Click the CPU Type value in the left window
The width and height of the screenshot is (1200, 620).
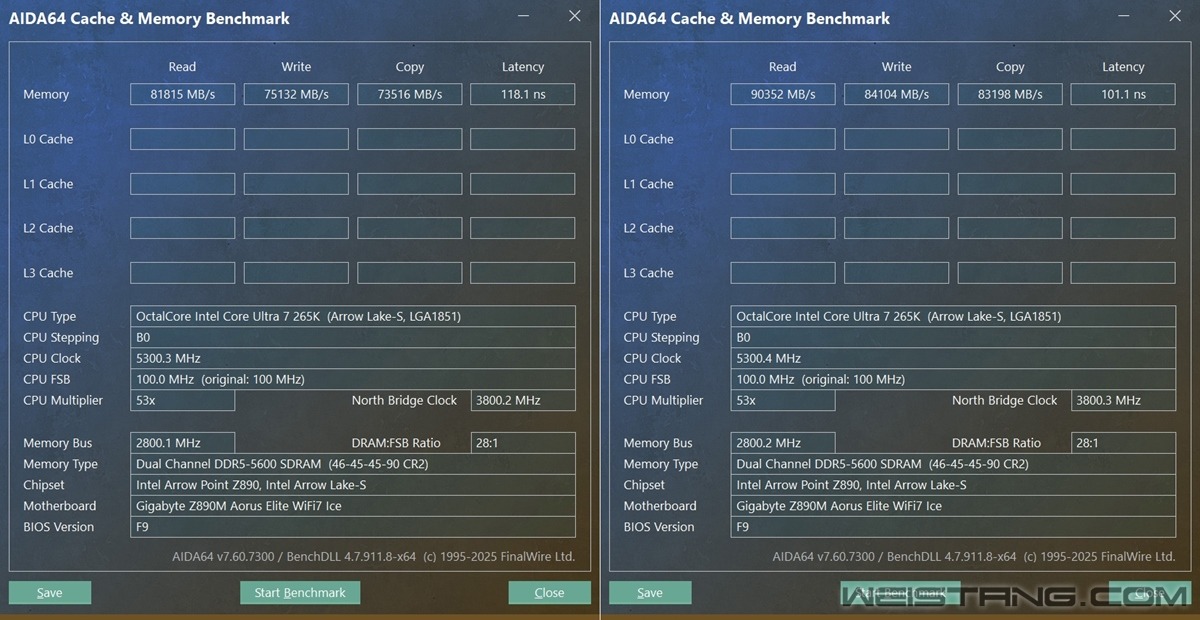pyautogui.click(x=353, y=316)
